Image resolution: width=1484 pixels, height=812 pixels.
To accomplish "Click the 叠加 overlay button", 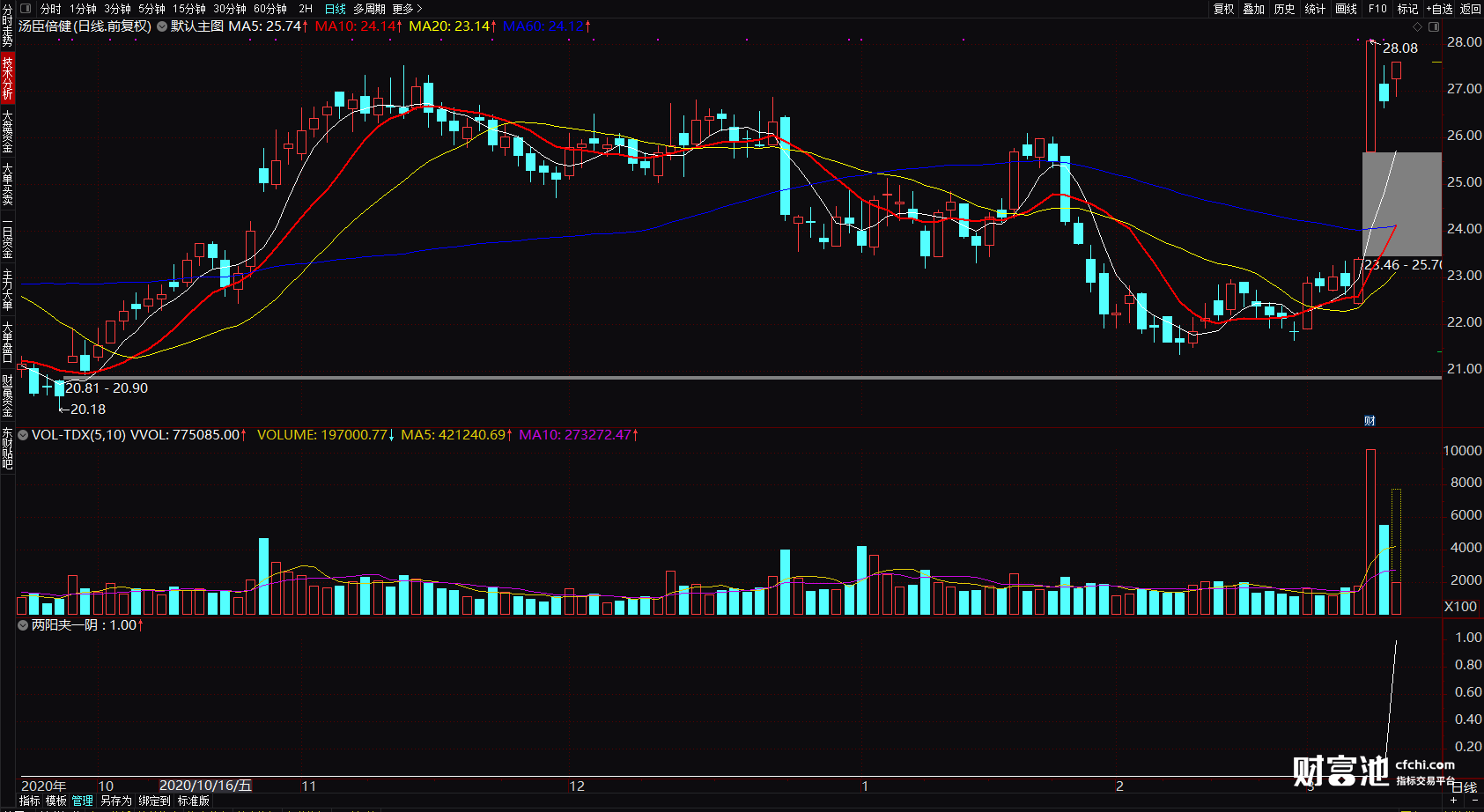I will pos(1253,9).
